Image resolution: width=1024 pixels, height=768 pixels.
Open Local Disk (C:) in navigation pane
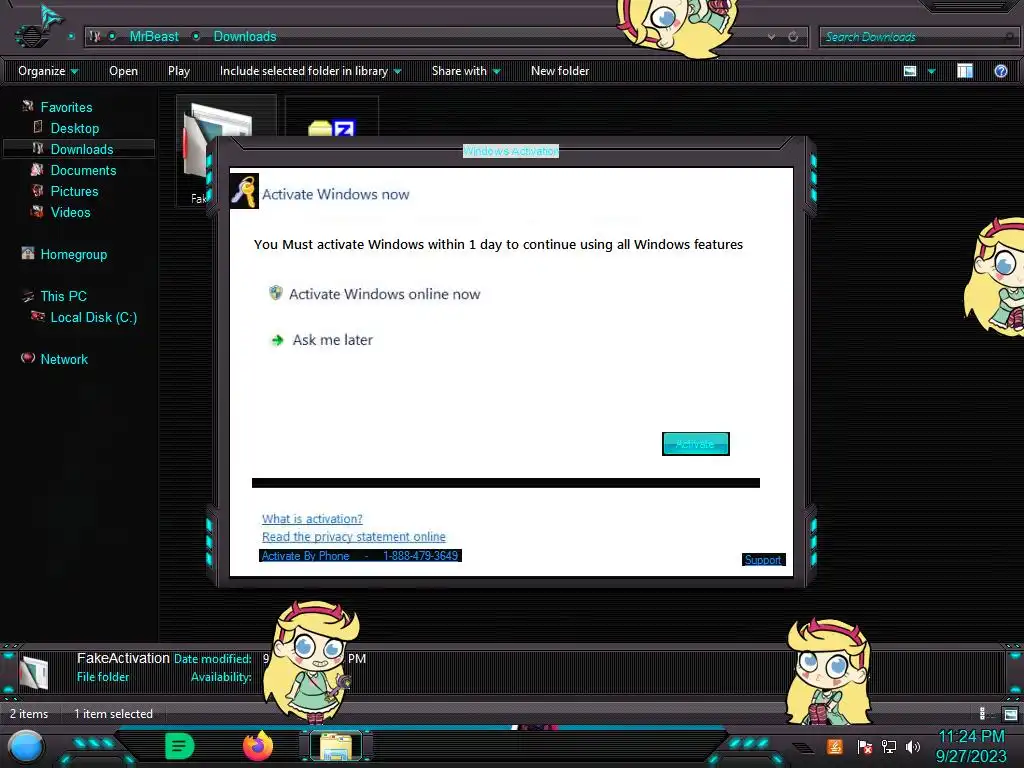(x=93, y=317)
